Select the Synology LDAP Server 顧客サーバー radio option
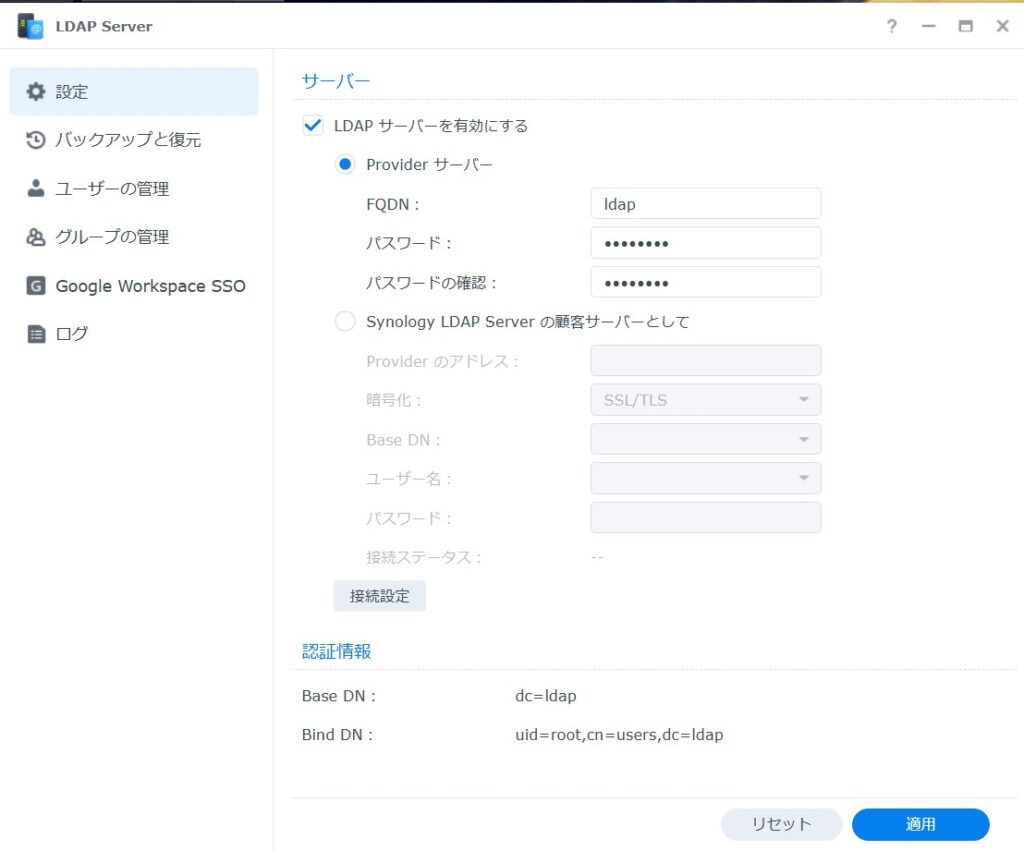Image resolution: width=1024 pixels, height=851 pixels. click(x=345, y=322)
